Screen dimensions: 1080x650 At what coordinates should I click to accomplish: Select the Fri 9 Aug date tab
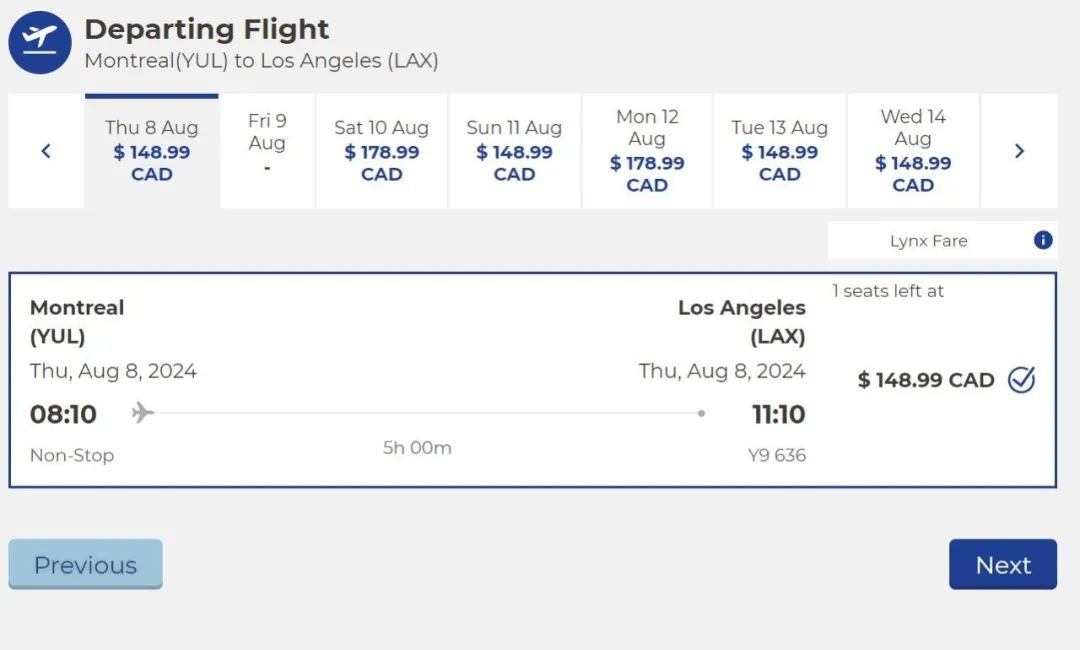click(267, 151)
